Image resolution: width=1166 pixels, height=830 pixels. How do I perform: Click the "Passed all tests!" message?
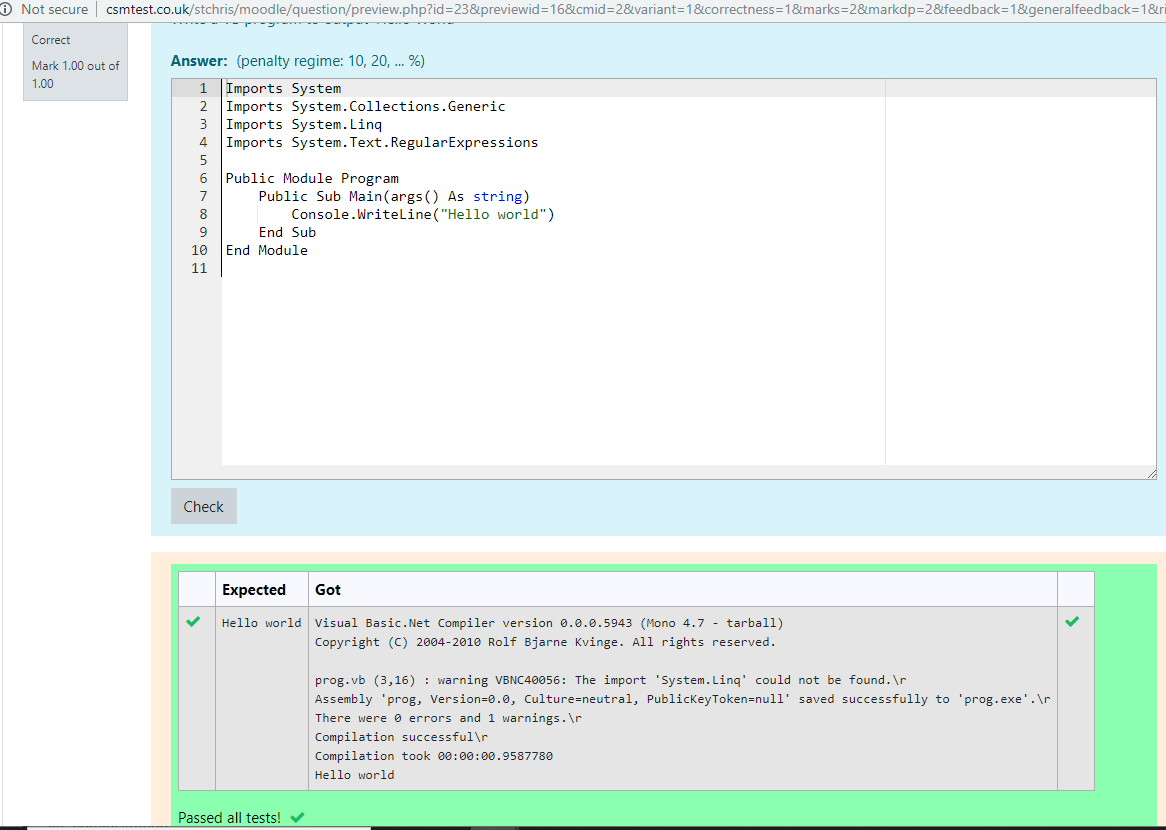point(230,817)
